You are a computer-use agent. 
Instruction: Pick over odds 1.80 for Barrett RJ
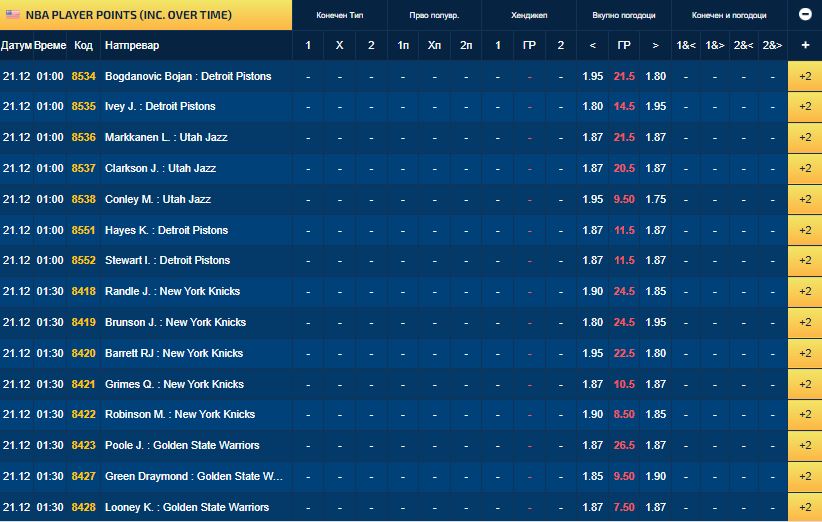click(656, 353)
